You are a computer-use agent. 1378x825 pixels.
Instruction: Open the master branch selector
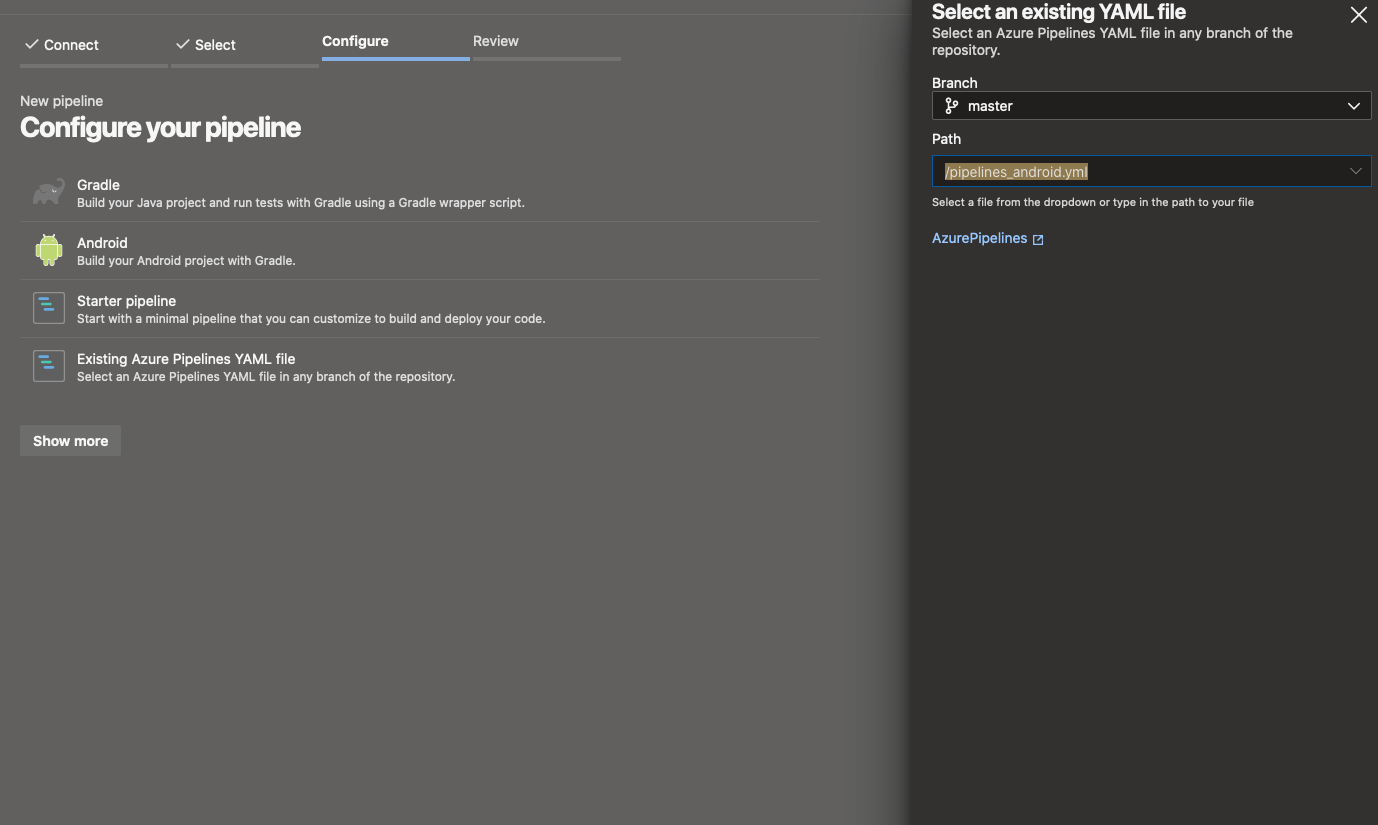point(1151,106)
